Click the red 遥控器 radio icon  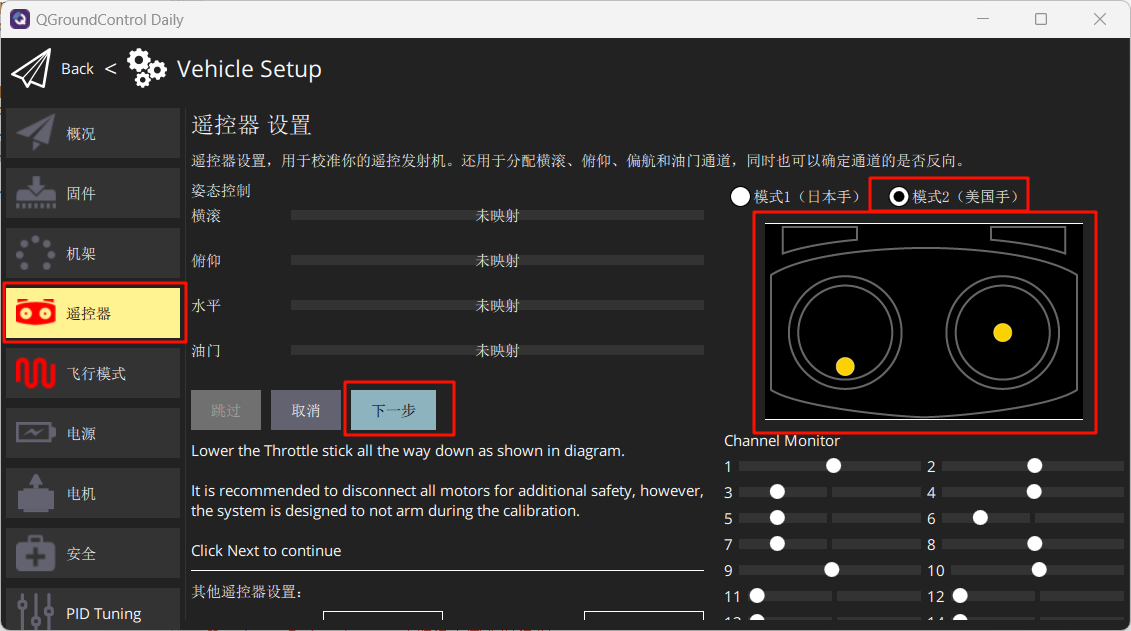click(36, 313)
